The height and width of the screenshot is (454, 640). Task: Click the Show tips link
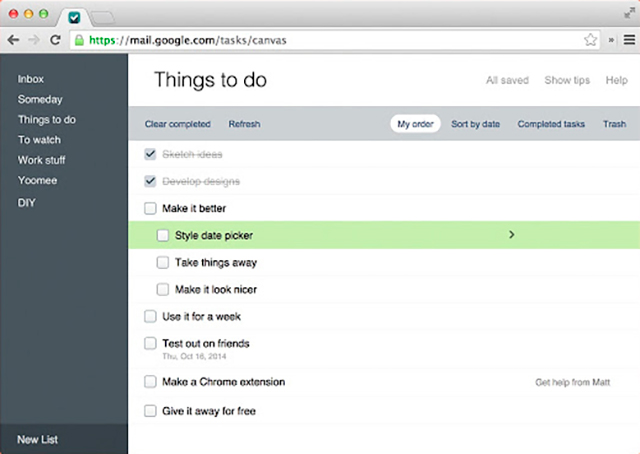click(x=567, y=80)
